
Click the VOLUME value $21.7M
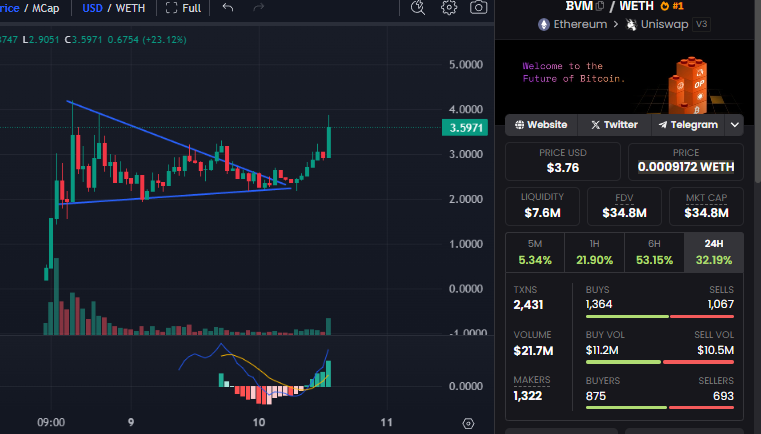533,351
